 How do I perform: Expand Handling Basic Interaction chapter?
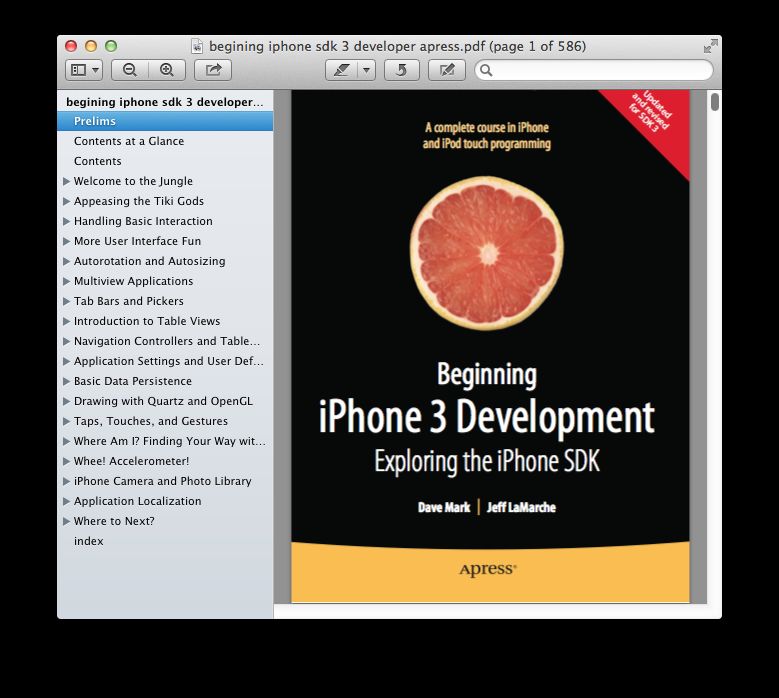(x=66, y=221)
